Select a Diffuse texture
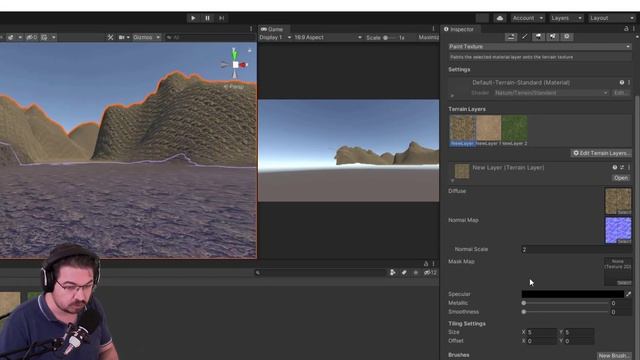The image size is (640, 360). pos(618,201)
